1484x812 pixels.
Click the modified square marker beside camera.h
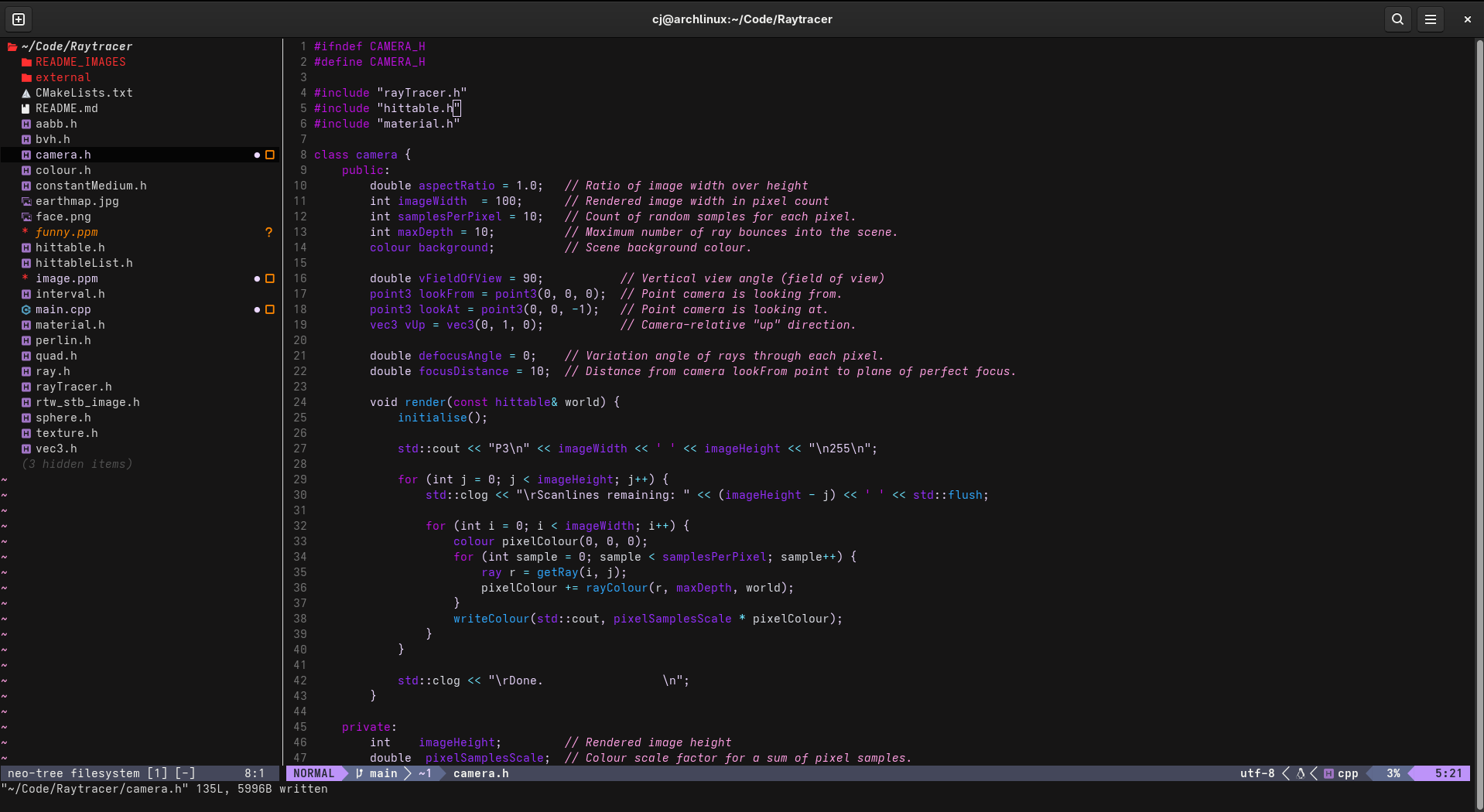click(270, 155)
